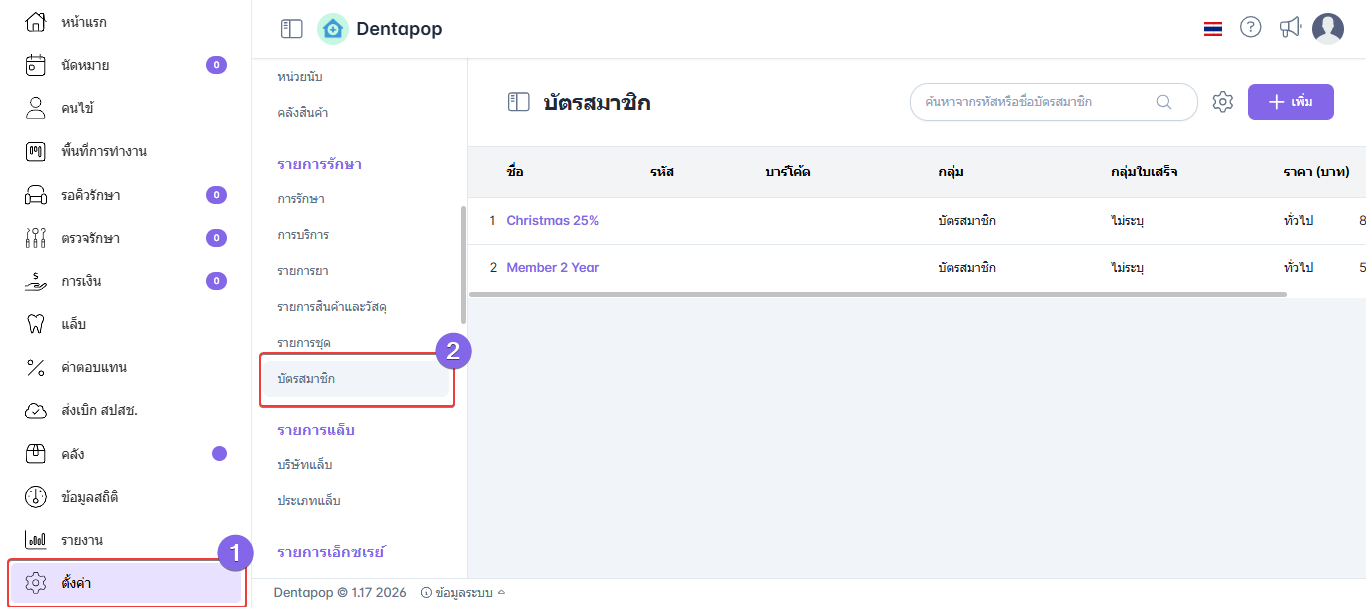This screenshot has width=1366, height=607.
Task: Open the Member 2 Year card link
Action: pyautogui.click(x=552, y=268)
